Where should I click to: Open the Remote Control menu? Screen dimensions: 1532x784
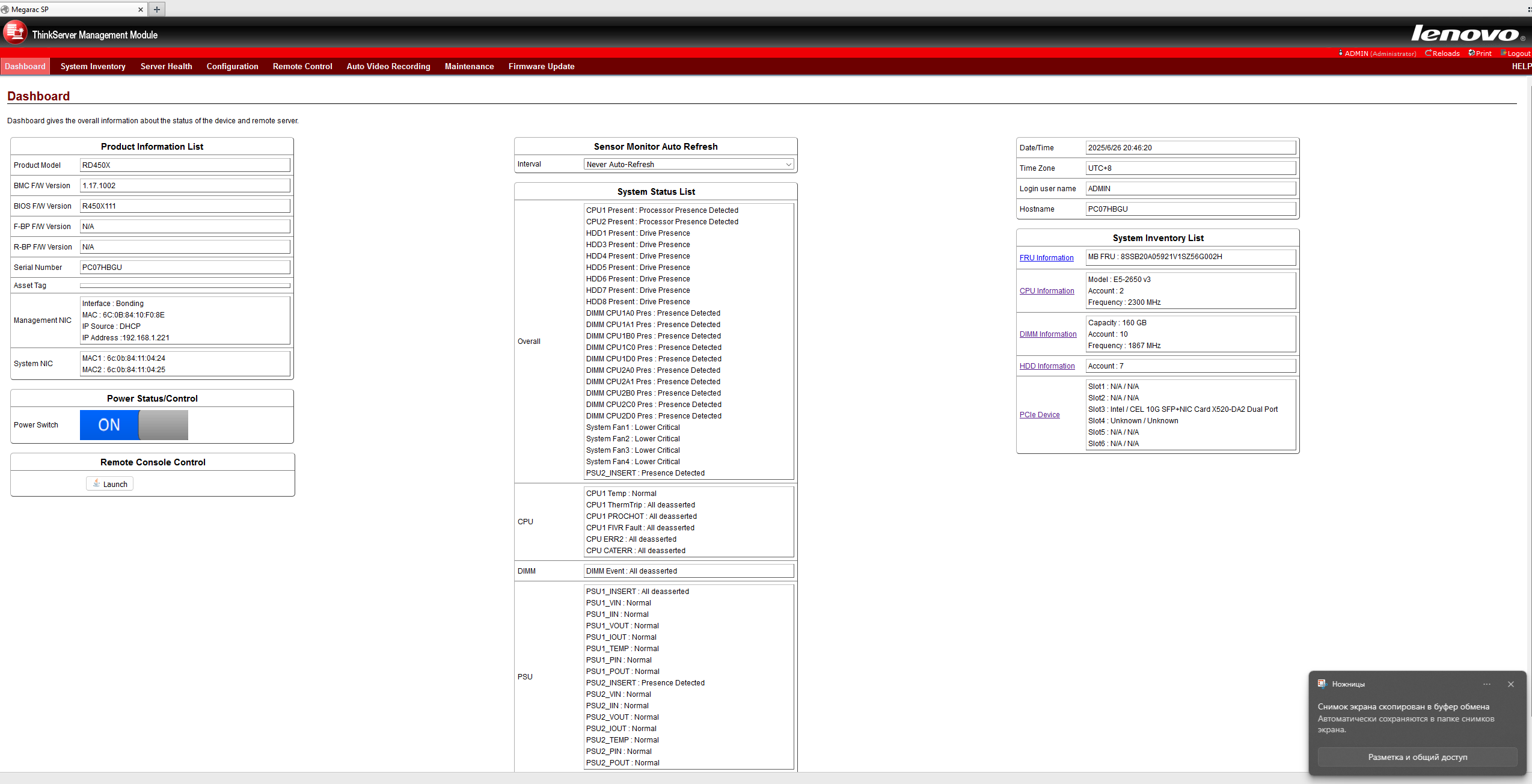click(x=302, y=66)
